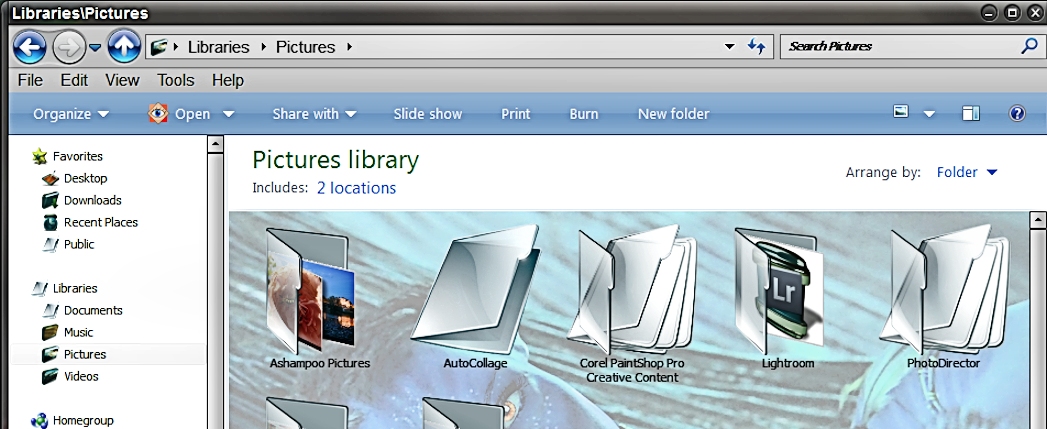Open the Help question mark icon
Viewport: 1047px width, 429px height.
(x=1017, y=114)
